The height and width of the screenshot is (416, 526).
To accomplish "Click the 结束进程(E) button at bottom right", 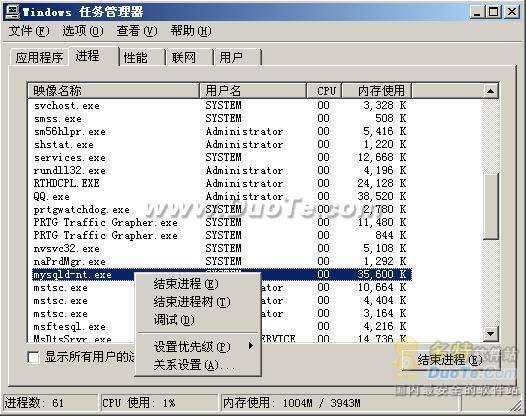I will 451,360.
